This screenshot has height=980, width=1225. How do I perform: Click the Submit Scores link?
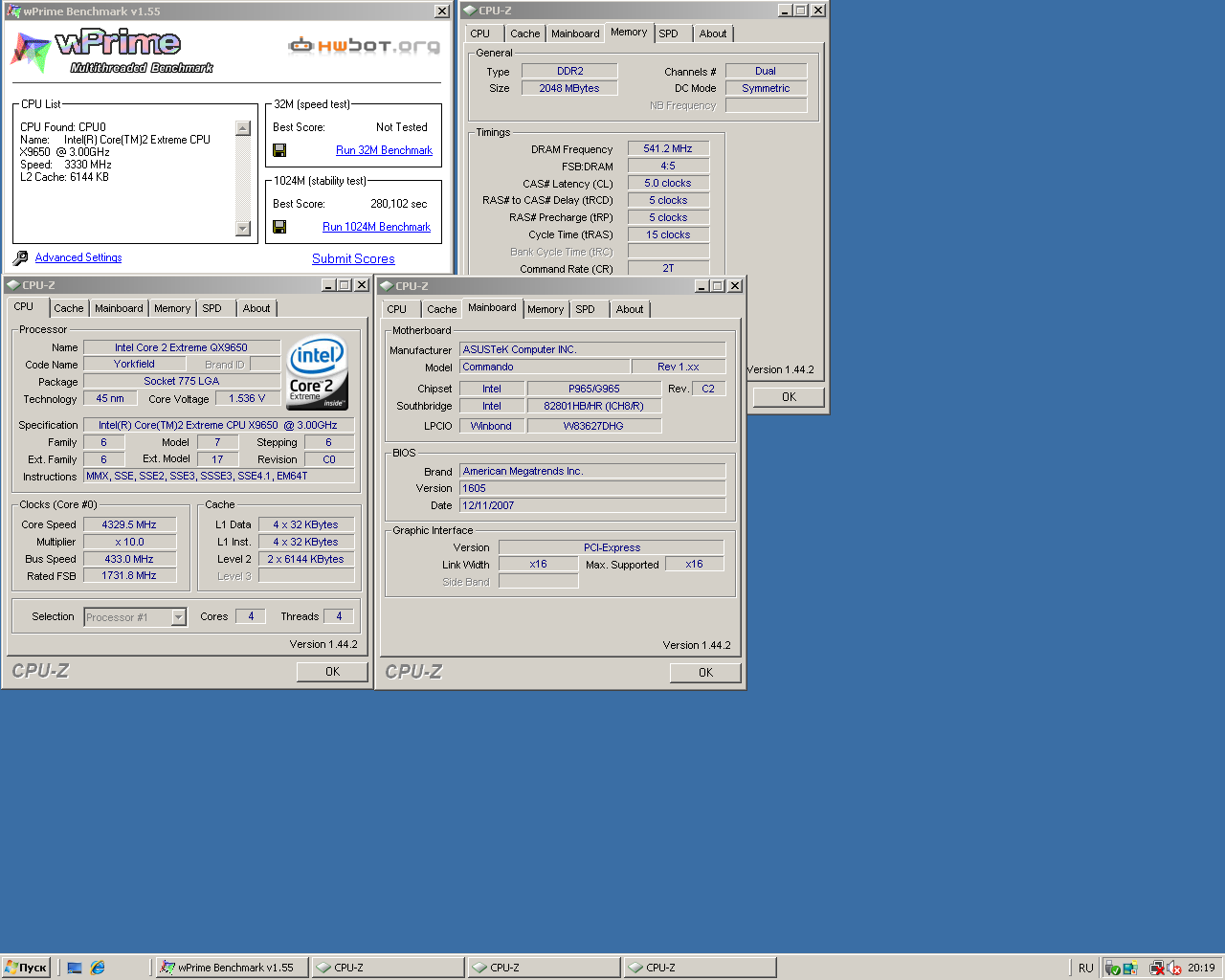tap(353, 258)
